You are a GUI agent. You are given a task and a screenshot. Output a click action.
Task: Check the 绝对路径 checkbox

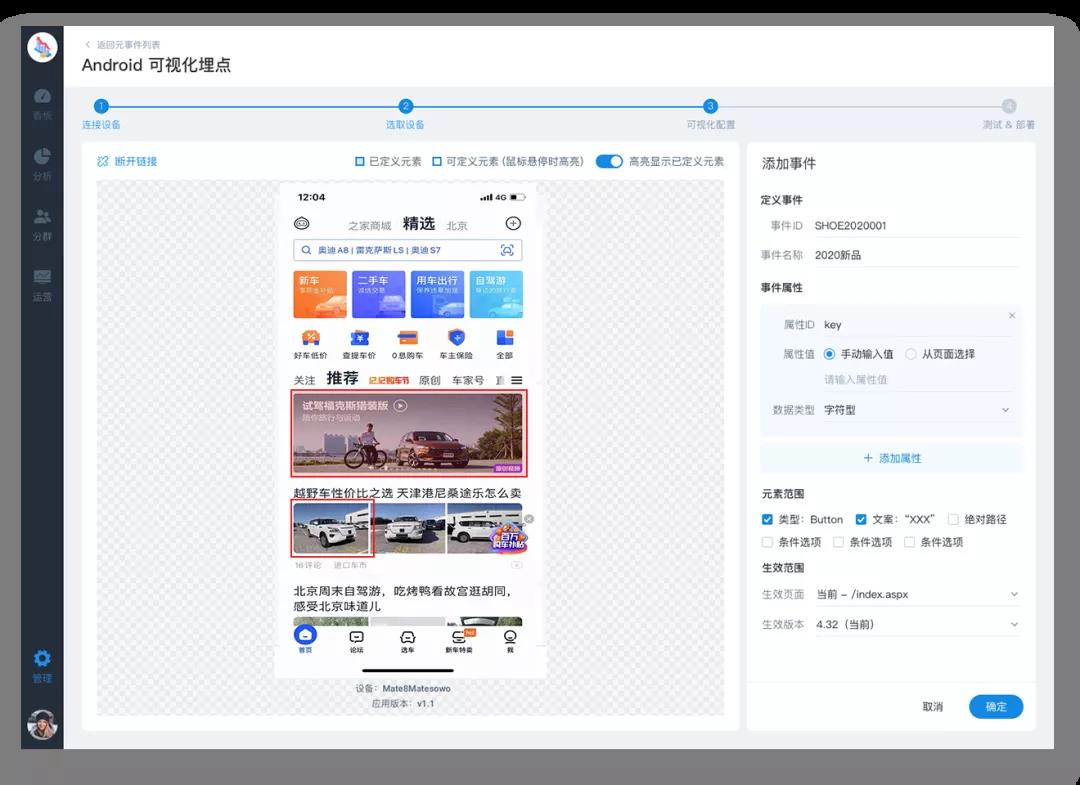coord(953,519)
